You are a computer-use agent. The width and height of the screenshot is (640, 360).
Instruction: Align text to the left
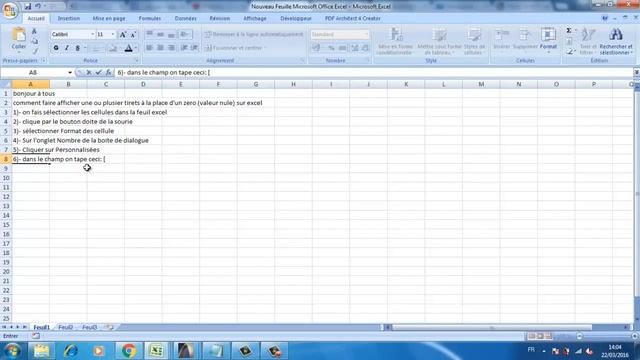(149, 48)
